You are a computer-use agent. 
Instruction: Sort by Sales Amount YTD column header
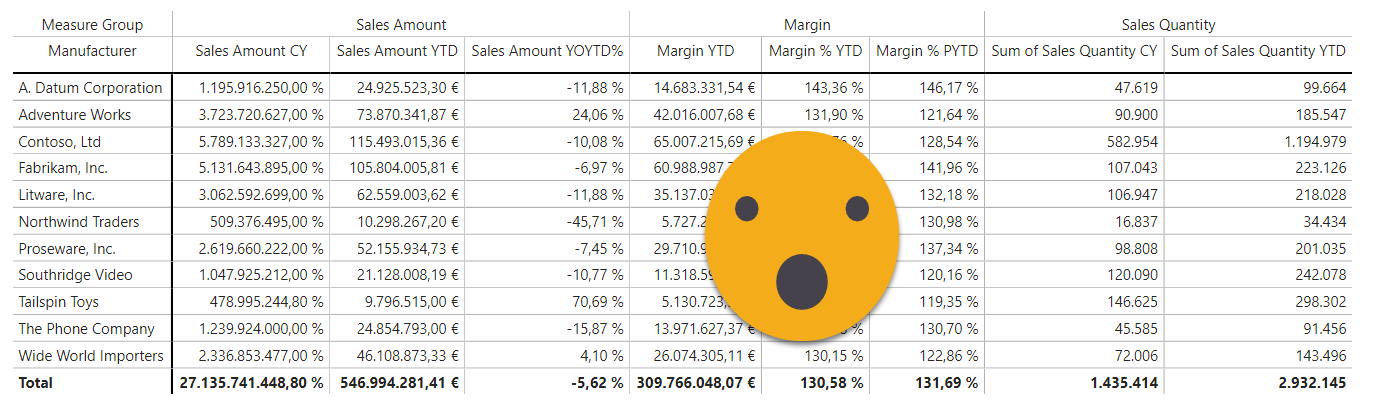398,51
